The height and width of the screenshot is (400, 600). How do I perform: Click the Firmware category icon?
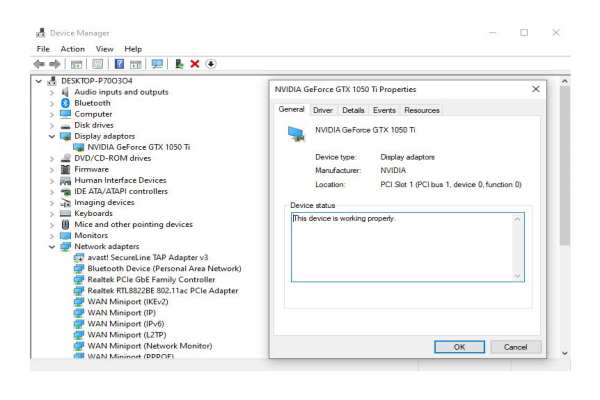pos(65,169)
